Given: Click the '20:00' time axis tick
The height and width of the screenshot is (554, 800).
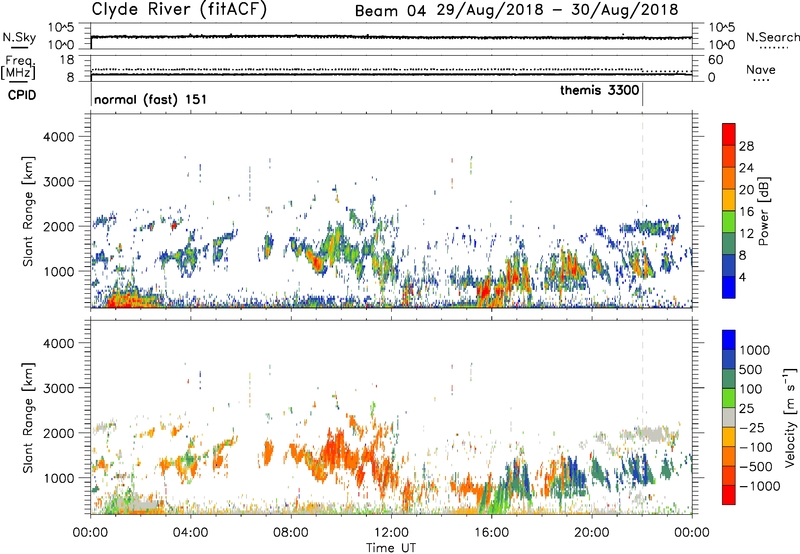Looking at the screenshot, I should tap(591, 532).
